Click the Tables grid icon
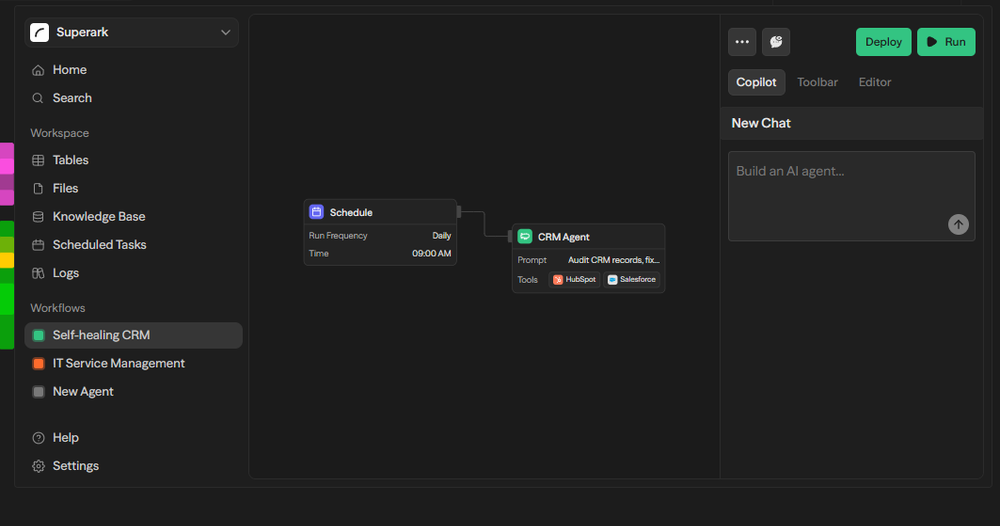 click(38, 161)
